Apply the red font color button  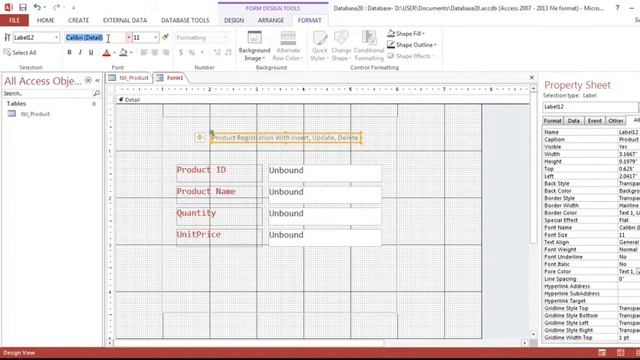pos(106,52)
